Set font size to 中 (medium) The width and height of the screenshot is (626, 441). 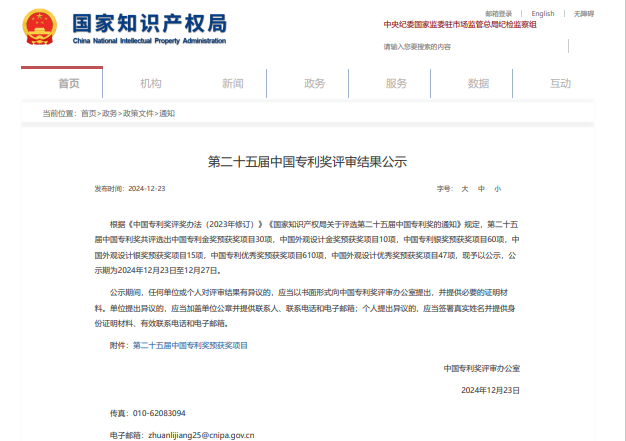[x=481, y=188]
